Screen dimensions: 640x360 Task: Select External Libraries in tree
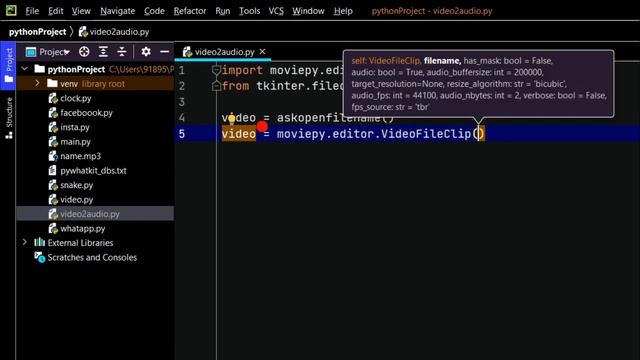[80, 243]
